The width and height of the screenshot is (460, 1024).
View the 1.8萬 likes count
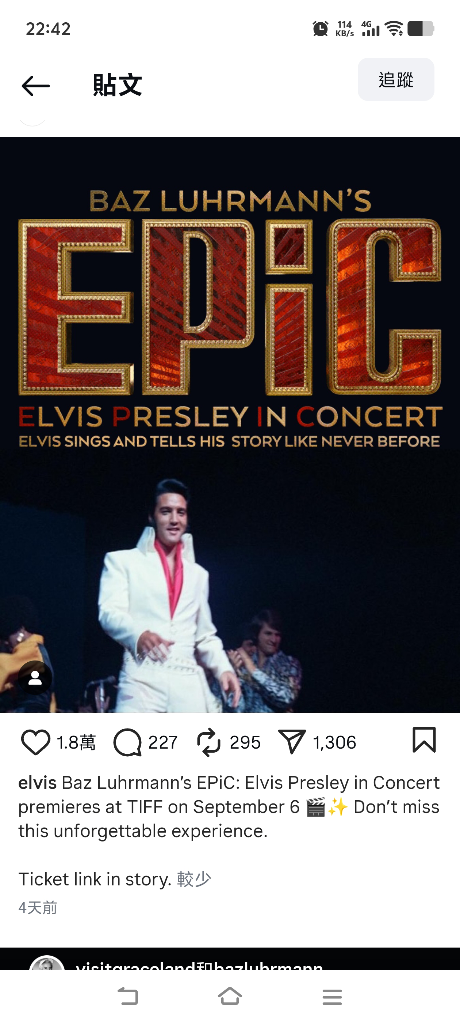tap(76, 743)
